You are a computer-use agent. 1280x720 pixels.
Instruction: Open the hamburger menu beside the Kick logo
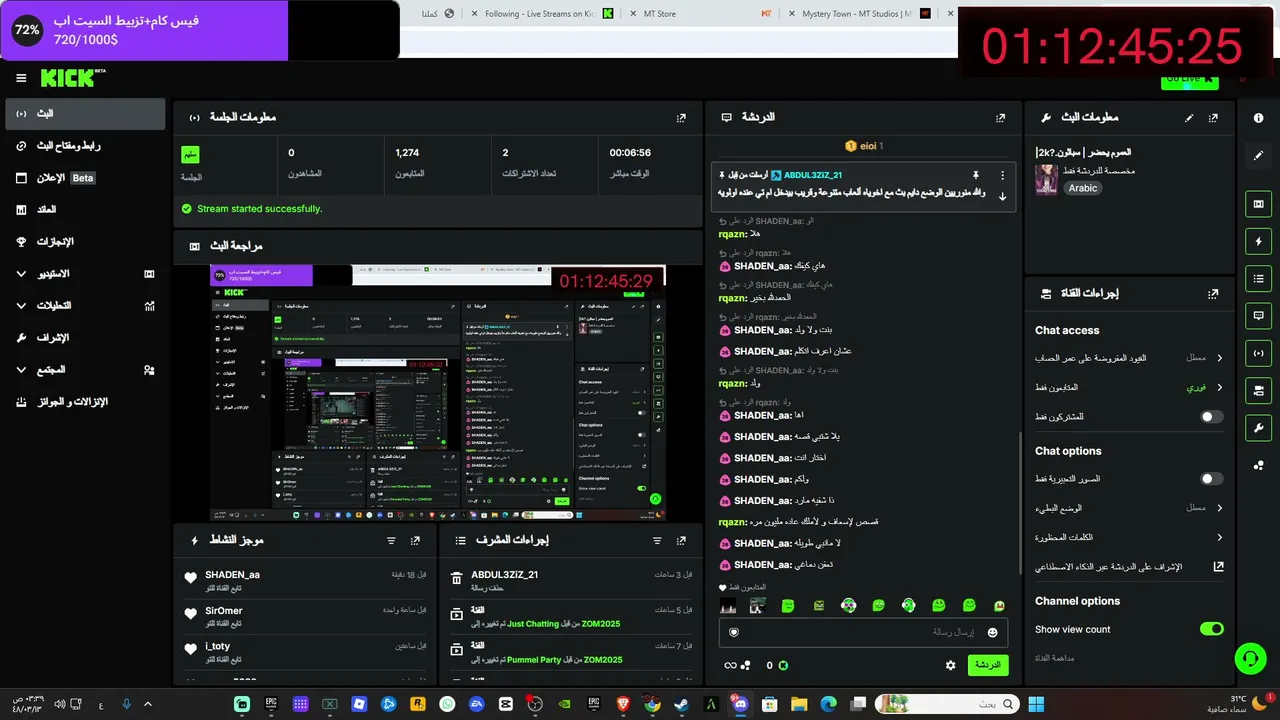click(x=21, y=78)
